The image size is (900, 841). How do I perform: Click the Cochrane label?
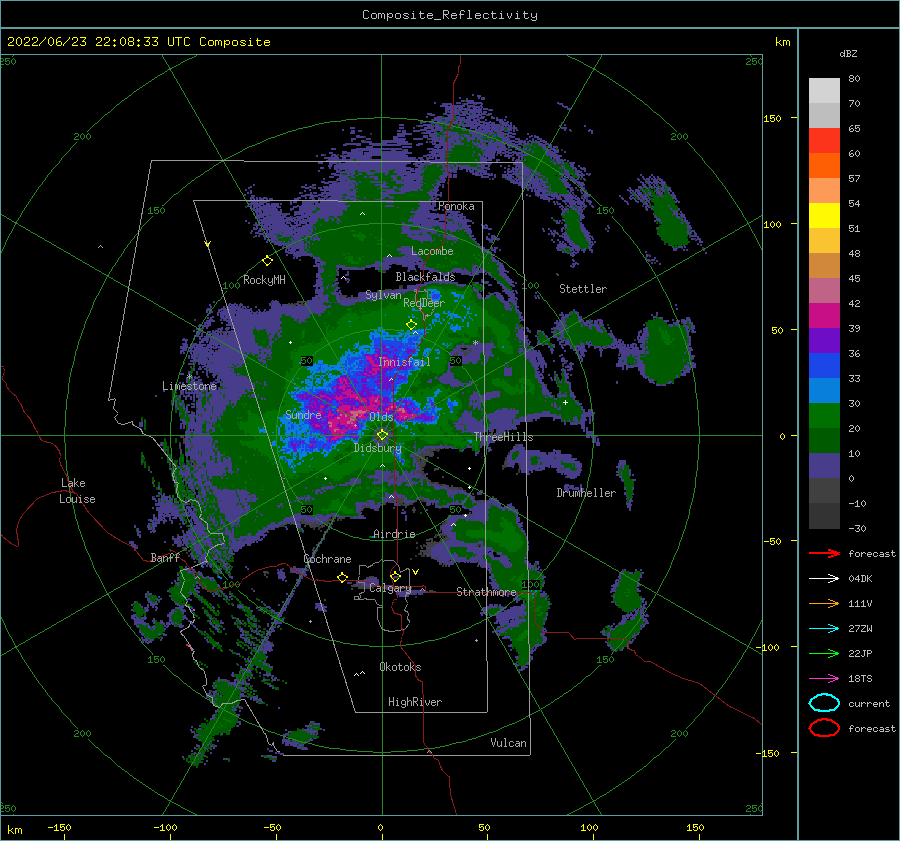click(x=327, y=559)
